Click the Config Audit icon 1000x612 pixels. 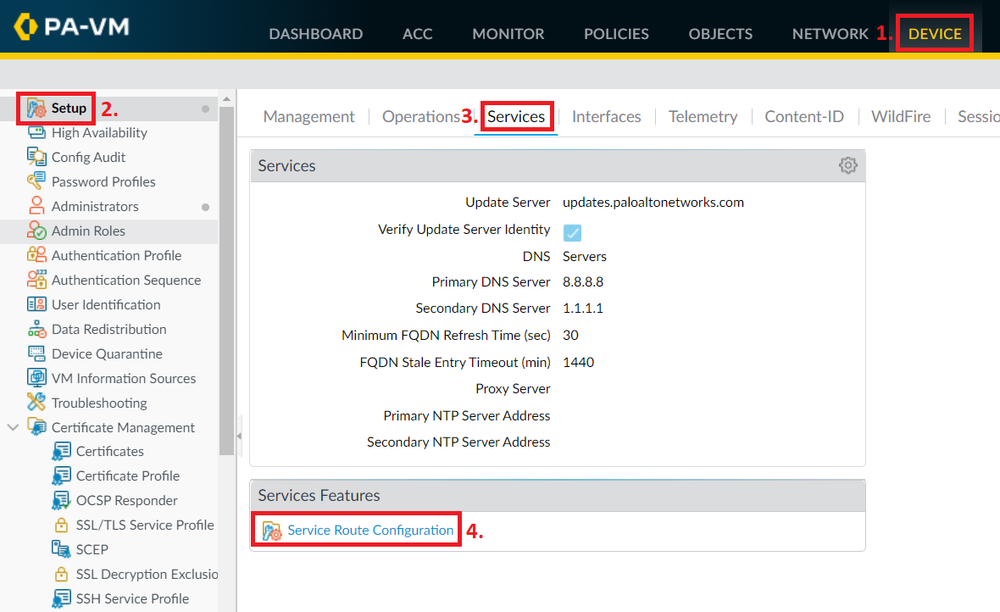pos(36,157)
